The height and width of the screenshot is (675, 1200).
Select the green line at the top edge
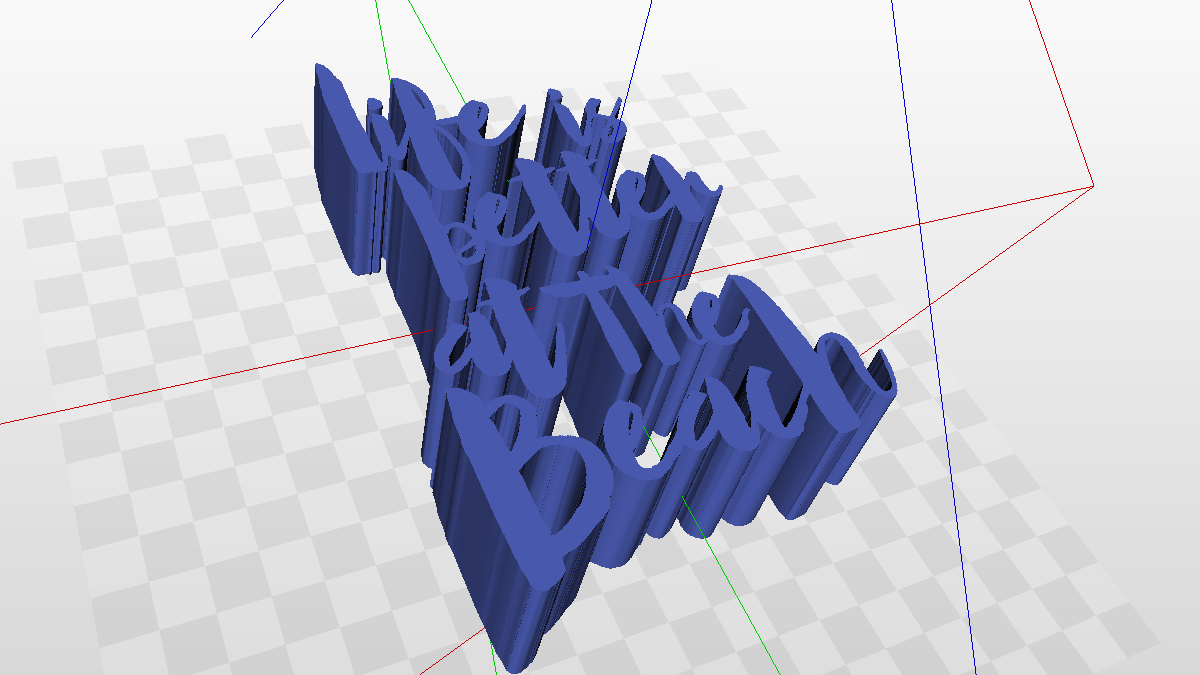pyautogui.click(x=385, y=28)
